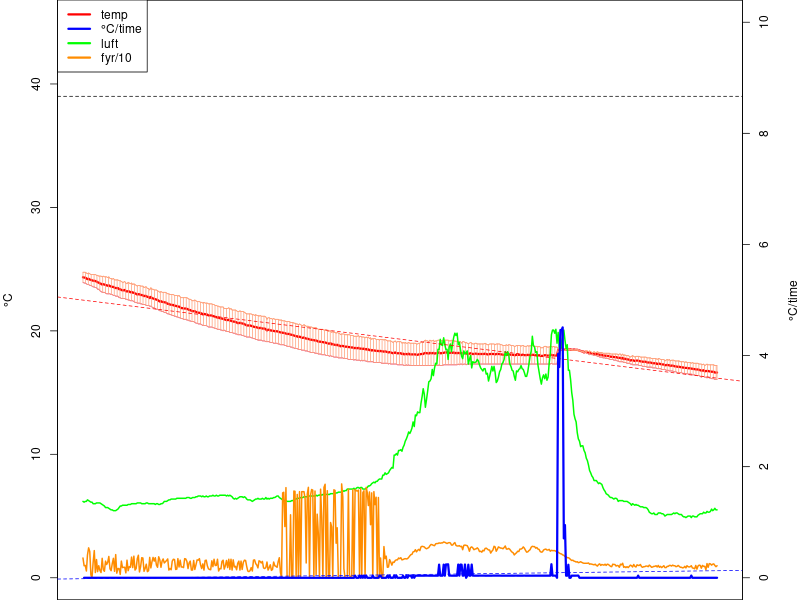Click the green luft legend line
800x600 pixels.
click(79, 43)
